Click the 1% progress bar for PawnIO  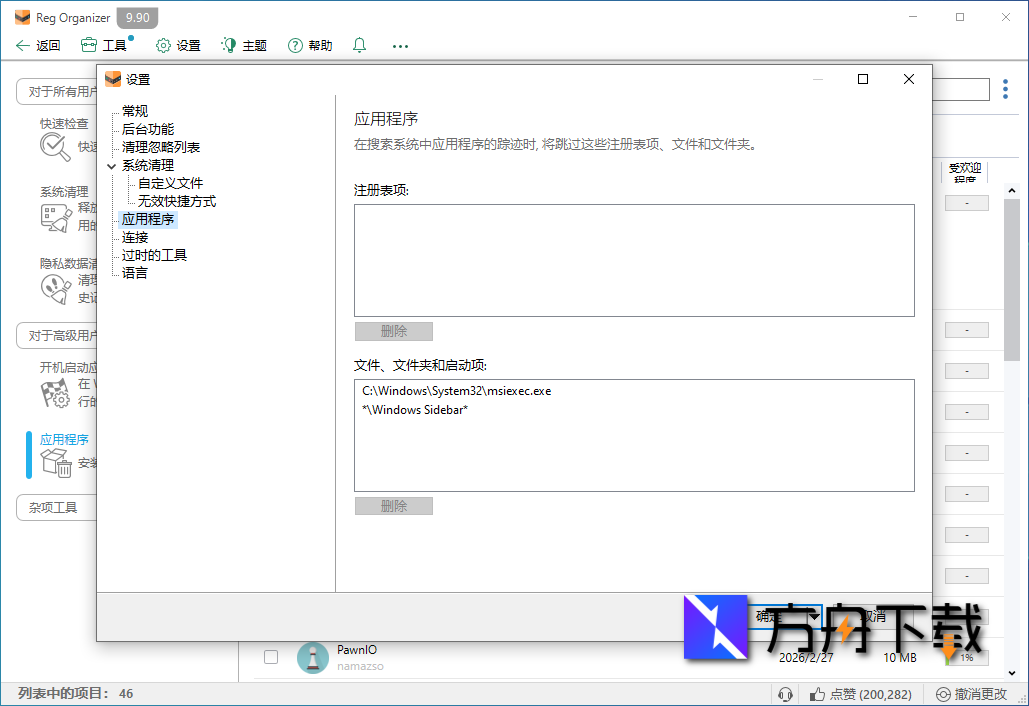pos(965,657)
